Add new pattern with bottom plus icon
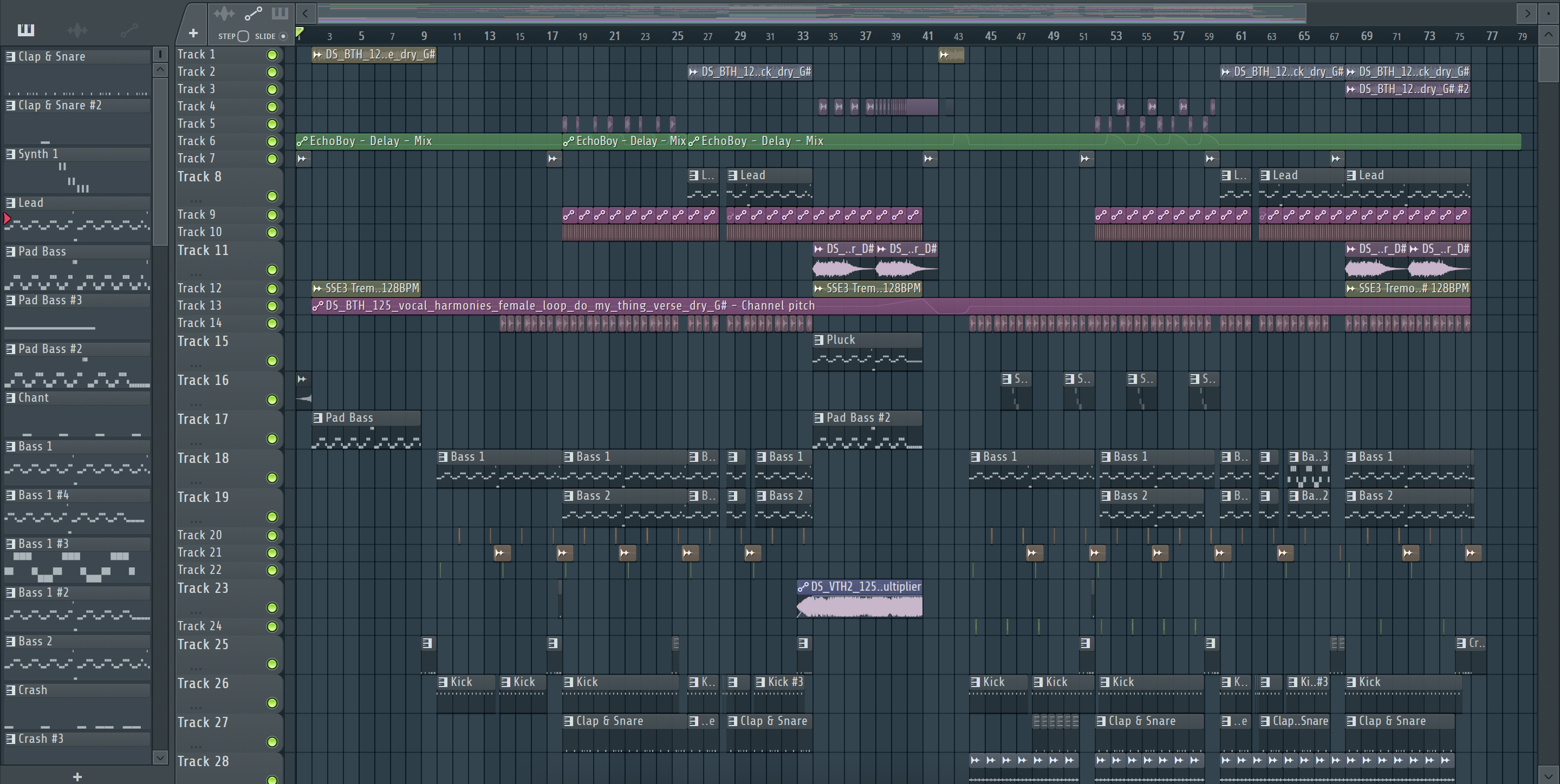Screen dimensions: 1560x784 tap(77, 776)
